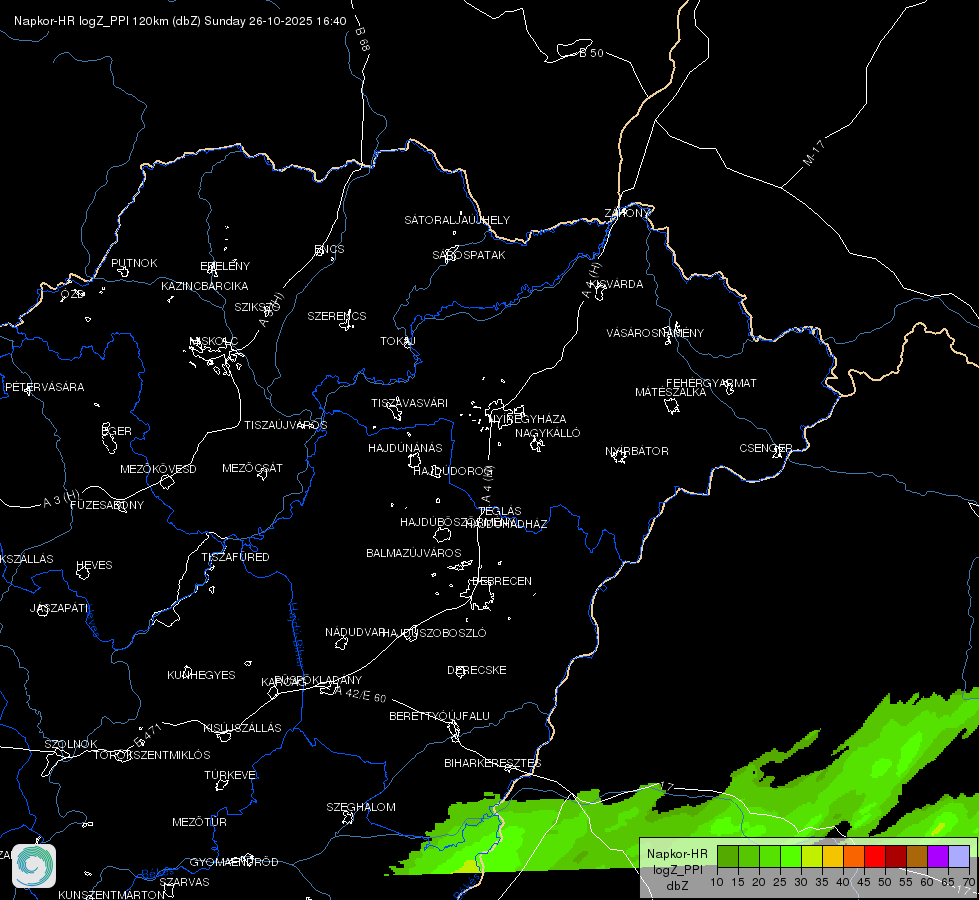
Task: Click the VÁSÁROSNAMÉNY label
Action: pos(655,333)
